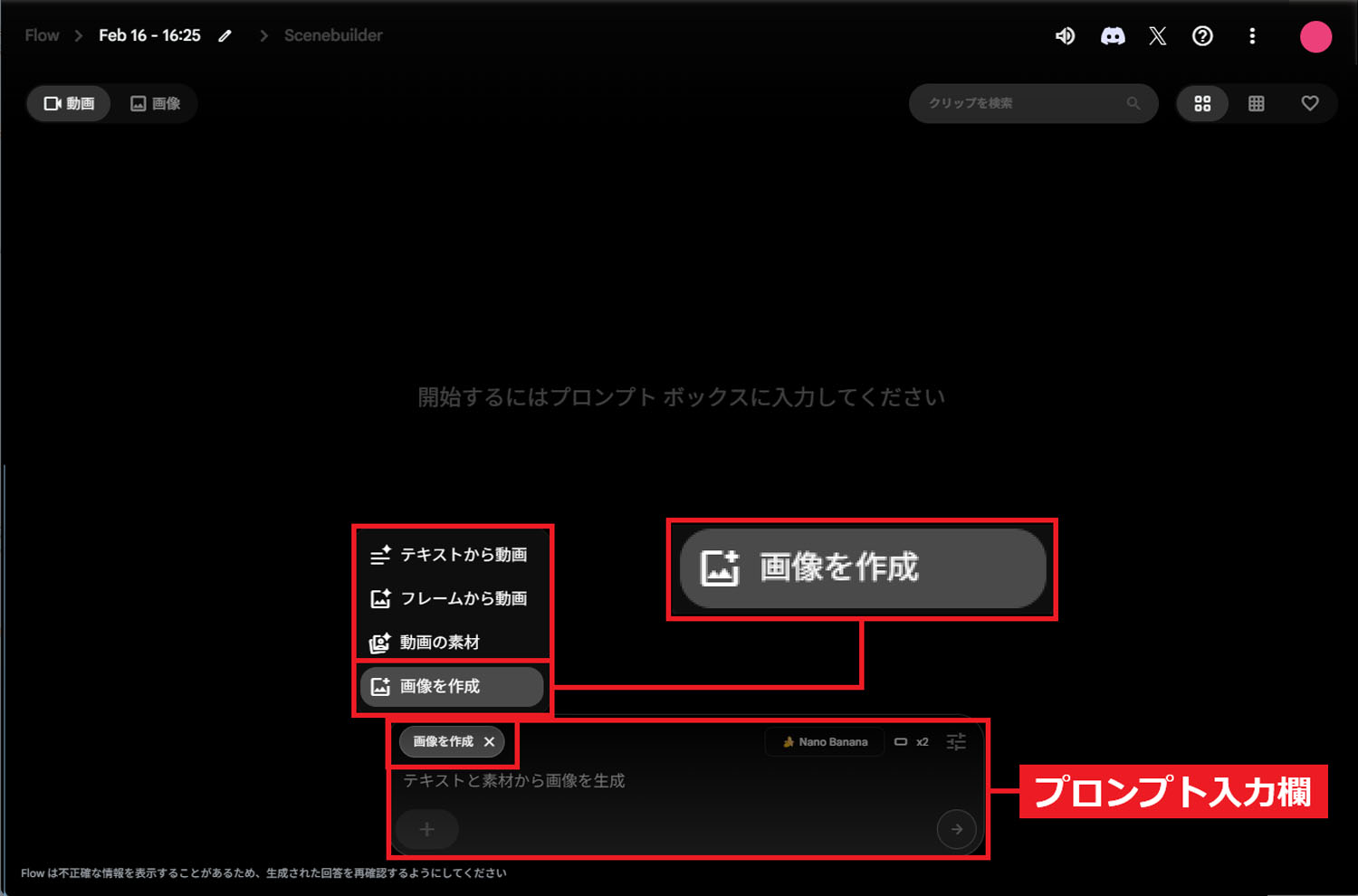This screenshot has height=896, width=1358.
Task: Submit the prompt with the arrow icon
Action: [x=957, y=829]
